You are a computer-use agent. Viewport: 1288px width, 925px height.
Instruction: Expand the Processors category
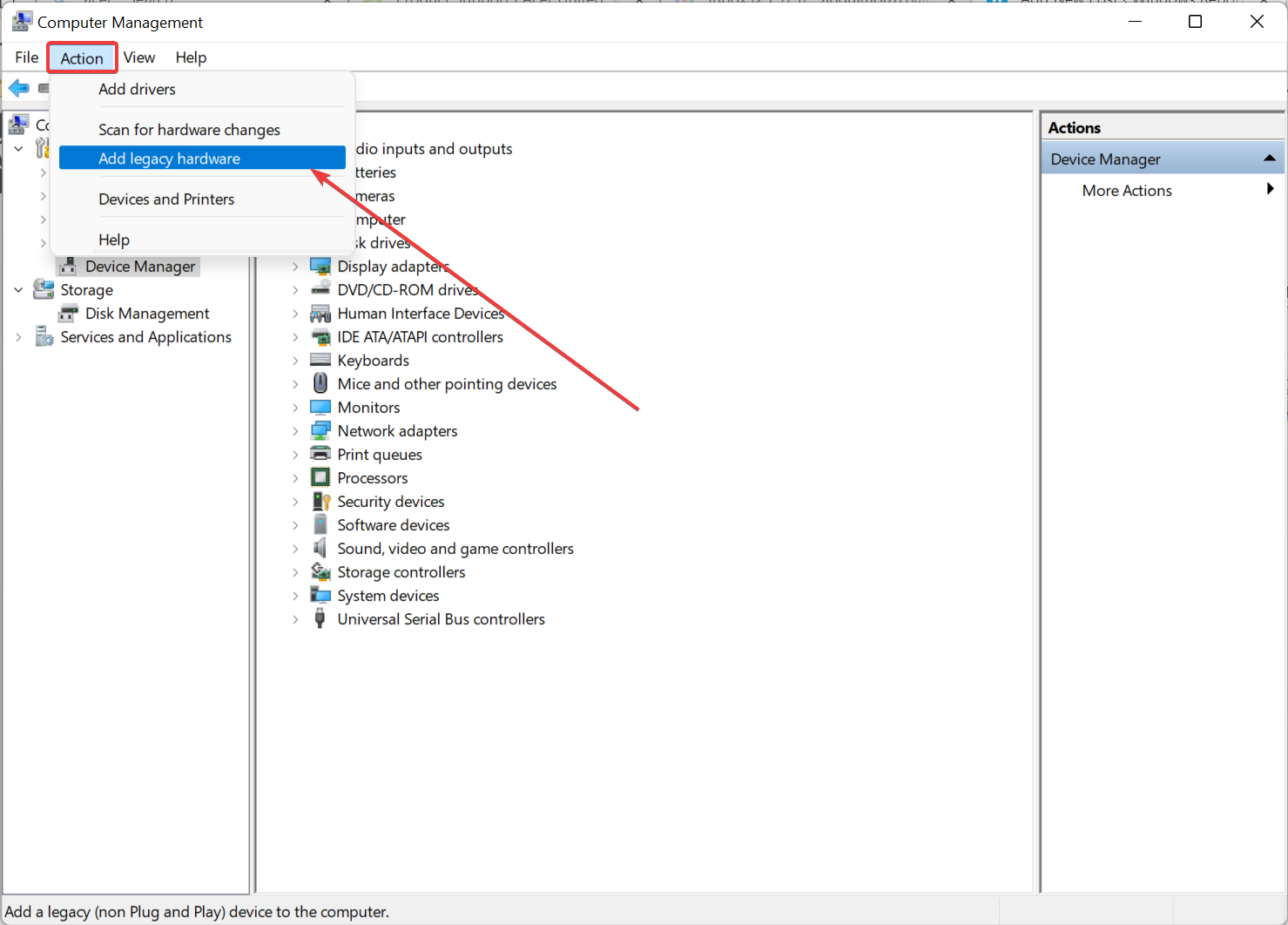[295, 478]
